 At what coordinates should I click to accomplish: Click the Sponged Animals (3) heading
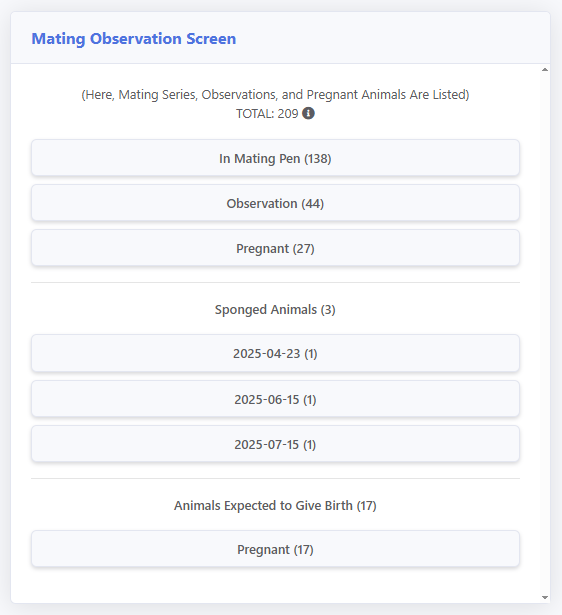tap(275, 309)
